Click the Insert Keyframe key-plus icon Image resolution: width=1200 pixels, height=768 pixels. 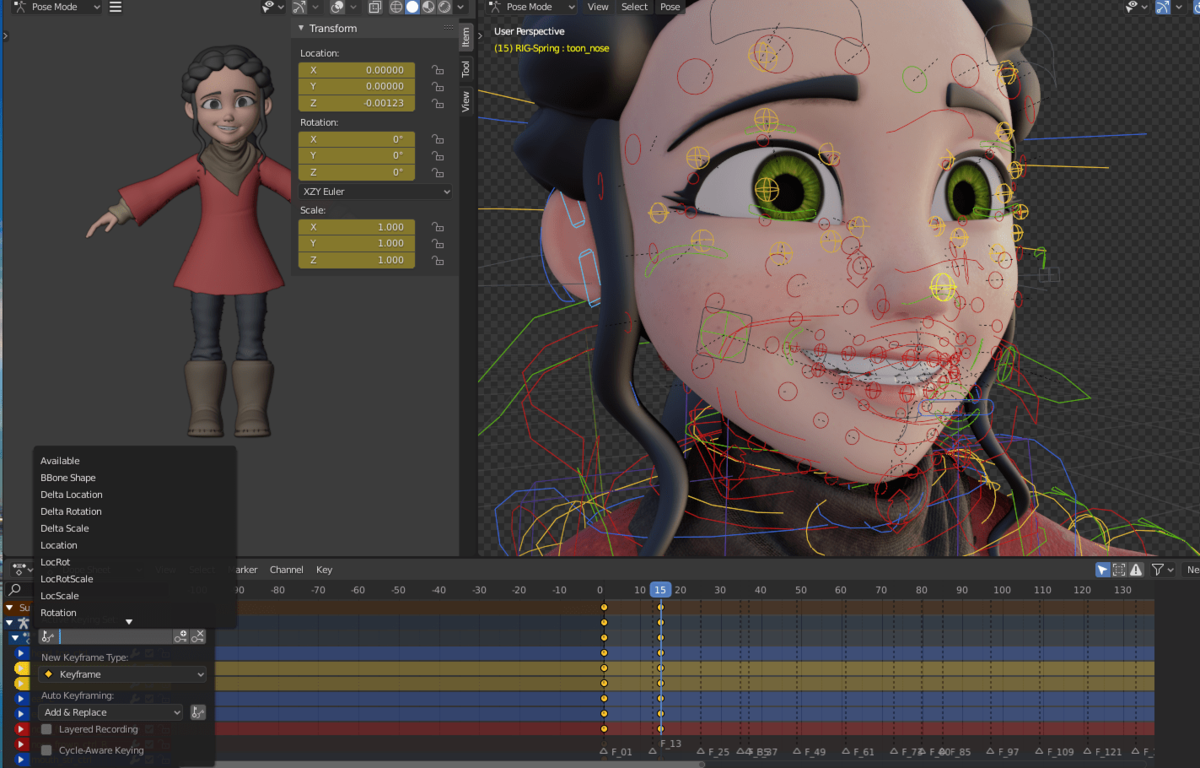[180, 638]
